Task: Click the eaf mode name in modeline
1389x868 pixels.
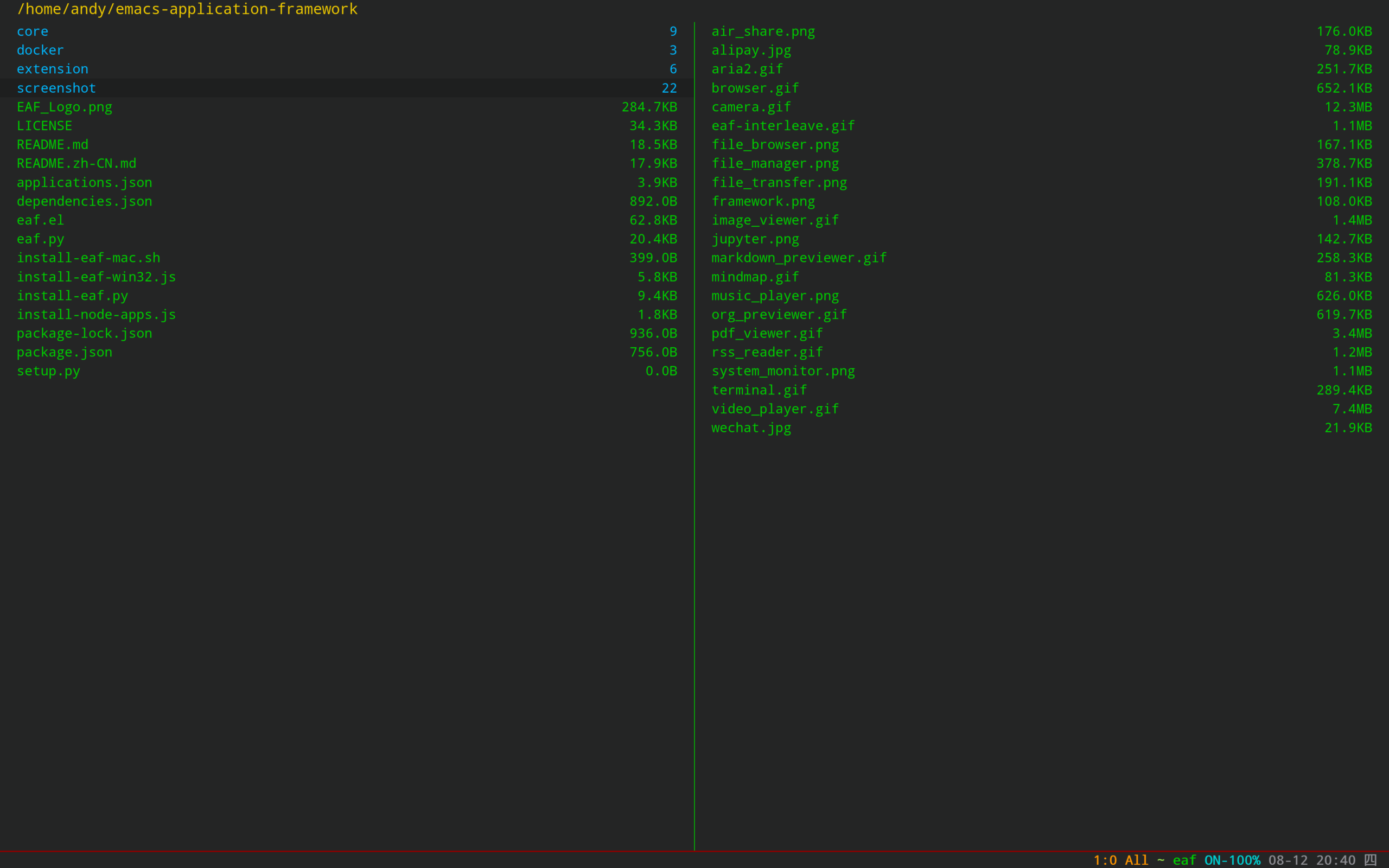Action: (x=1184, y=860)
